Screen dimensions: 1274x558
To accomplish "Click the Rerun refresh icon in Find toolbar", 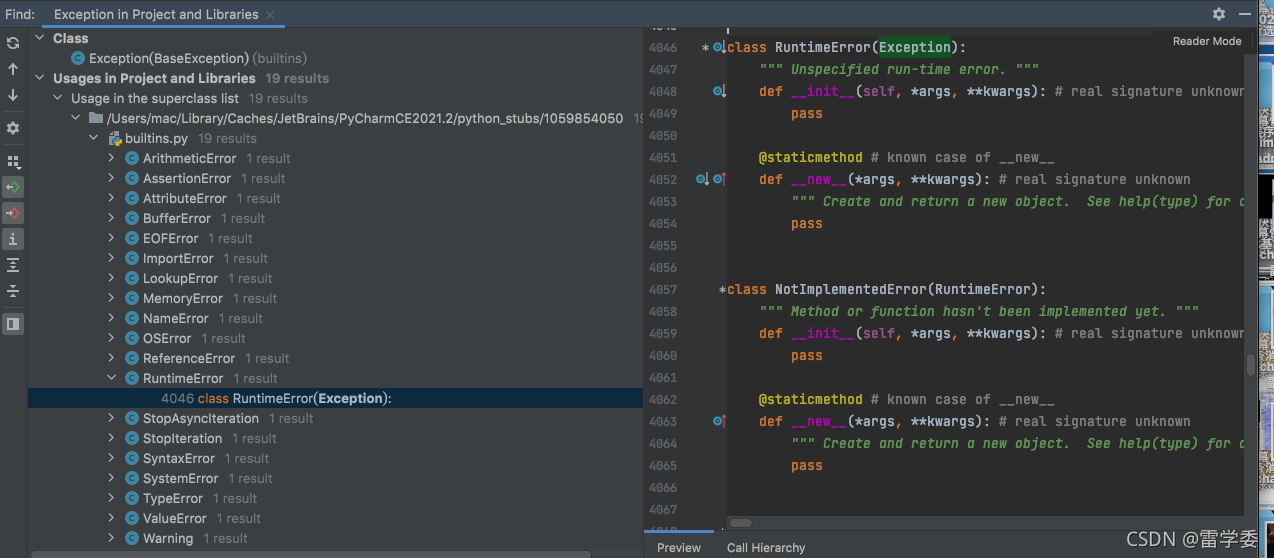I will click(13, 43).
